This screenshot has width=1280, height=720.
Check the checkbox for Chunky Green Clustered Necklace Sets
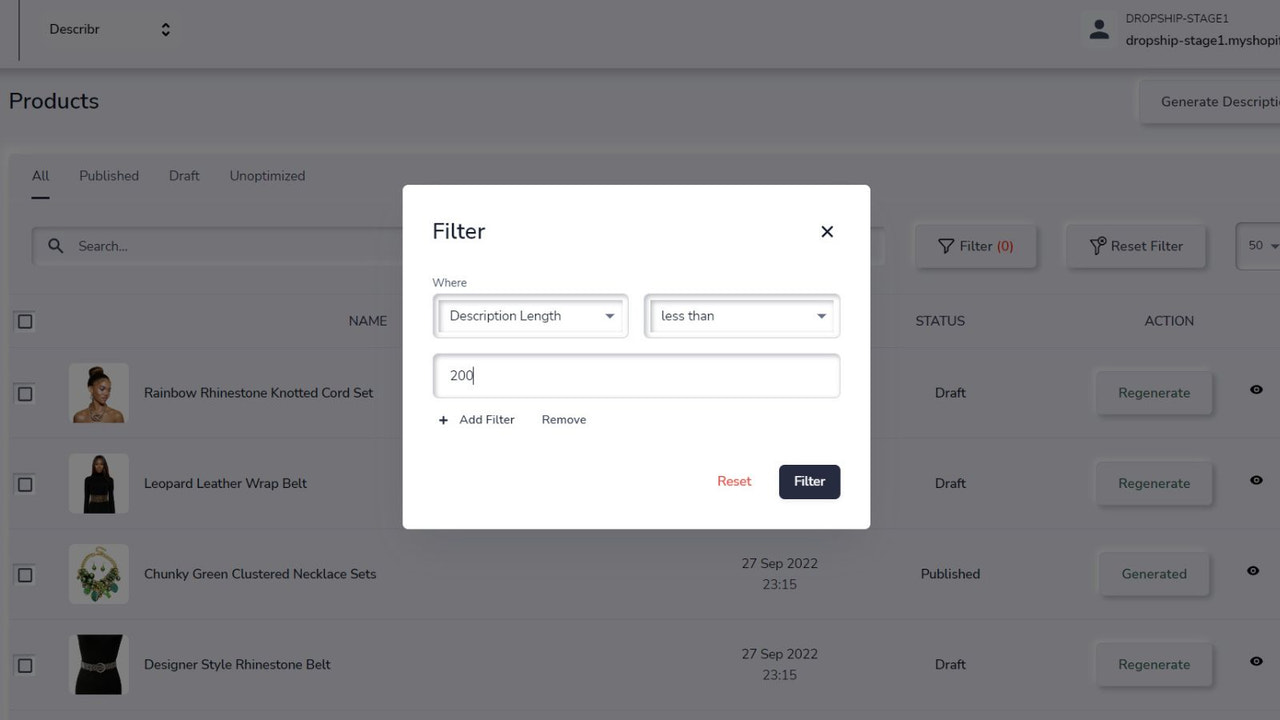25,575
